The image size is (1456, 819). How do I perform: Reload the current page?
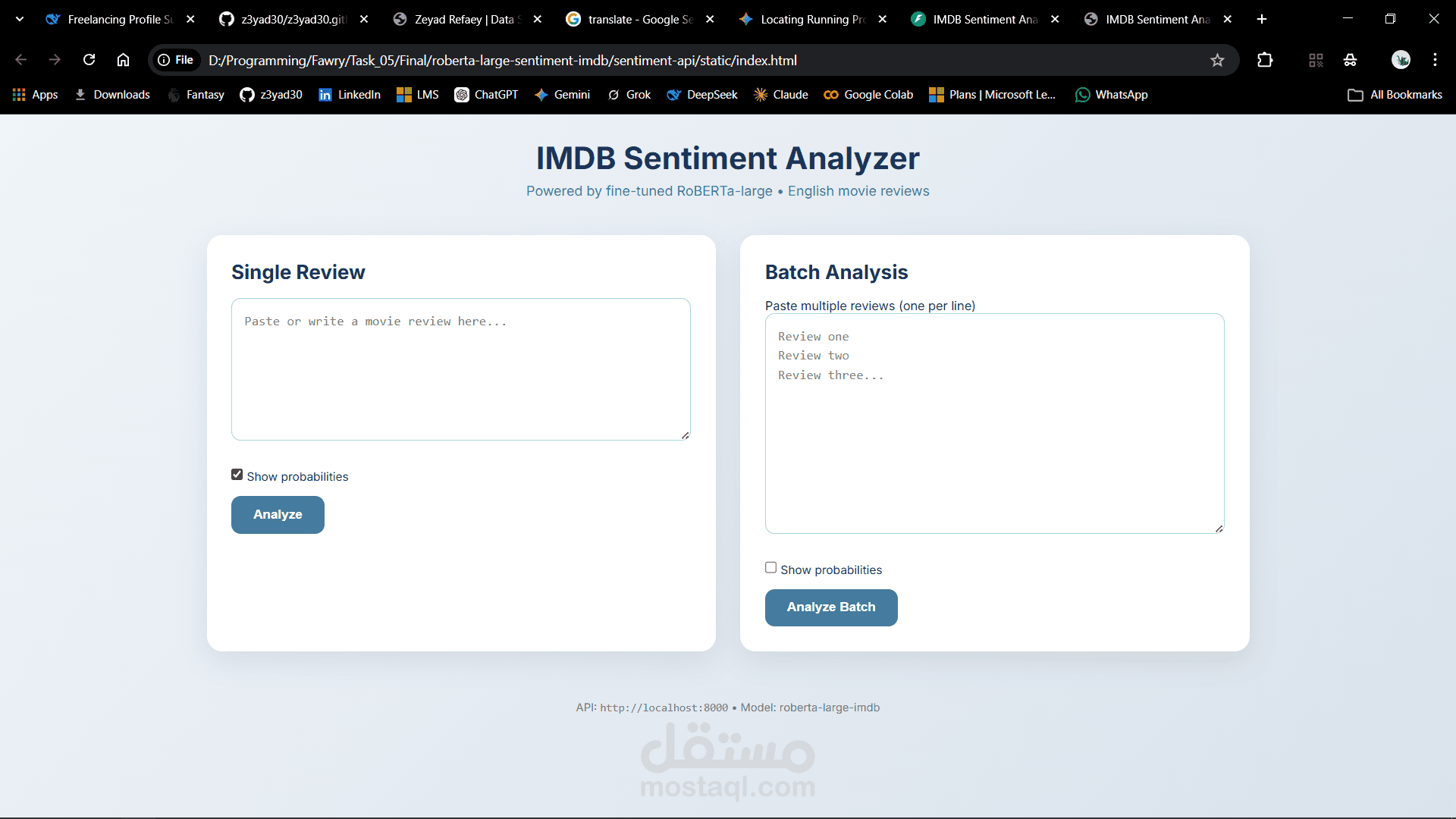coord(89,60)
